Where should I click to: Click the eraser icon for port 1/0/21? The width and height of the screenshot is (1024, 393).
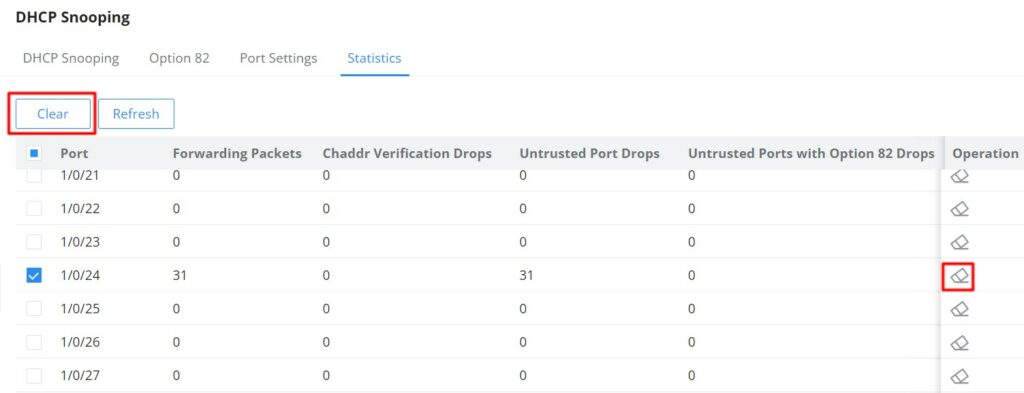point(959,176)
